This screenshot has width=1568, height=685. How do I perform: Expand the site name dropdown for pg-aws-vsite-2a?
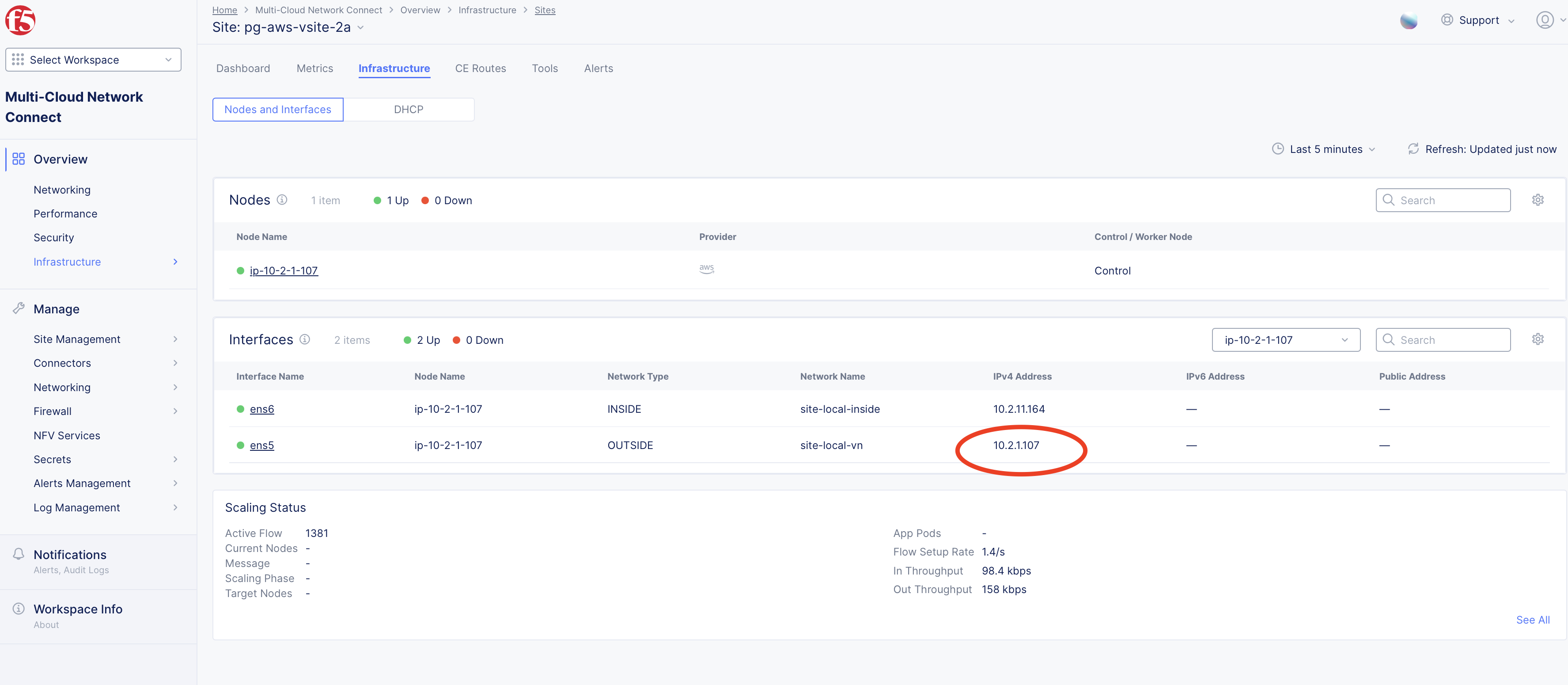pyautogui.click(x=360, y=27)
